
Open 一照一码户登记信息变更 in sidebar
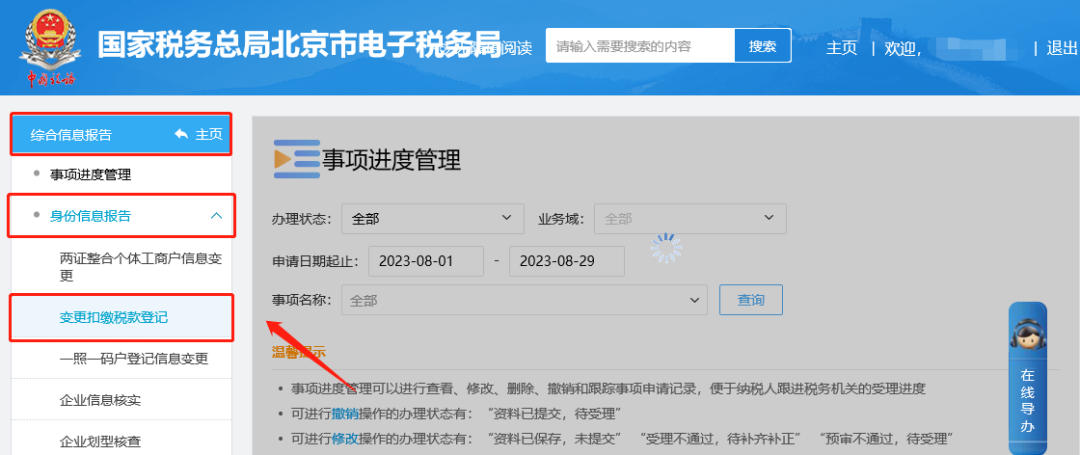(134, 359)
